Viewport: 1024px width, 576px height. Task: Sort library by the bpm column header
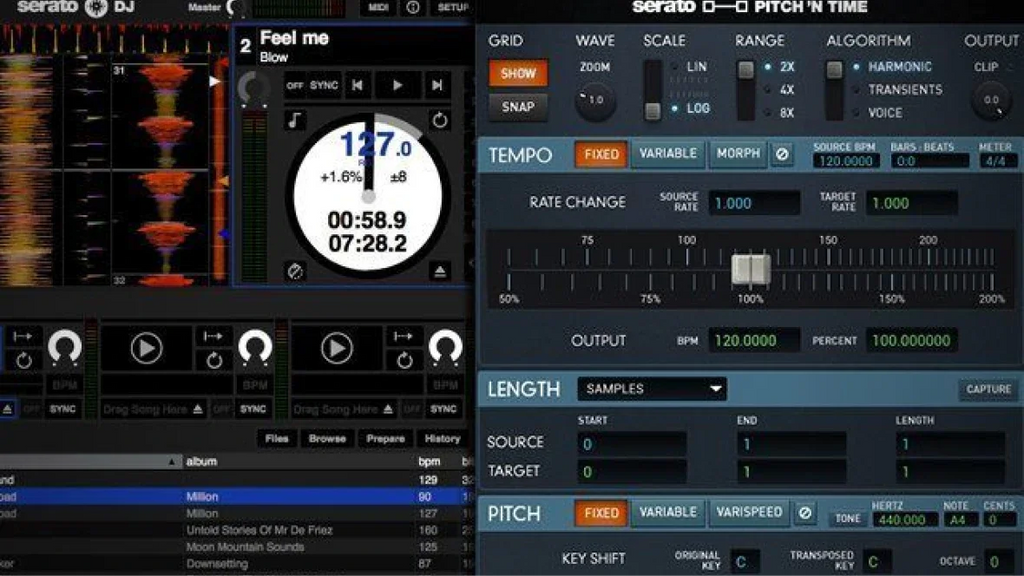(428, 462)
